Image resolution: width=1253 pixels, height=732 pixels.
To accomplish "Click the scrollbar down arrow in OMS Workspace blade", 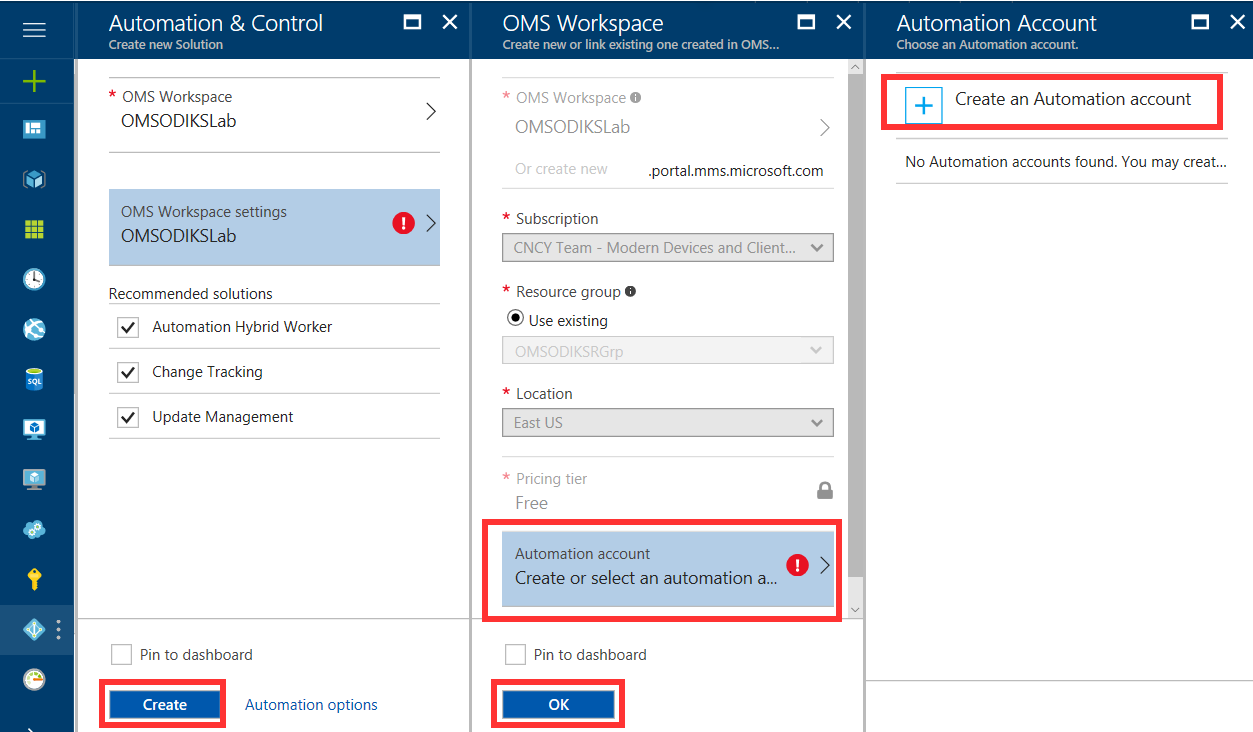I will (854, 609).
